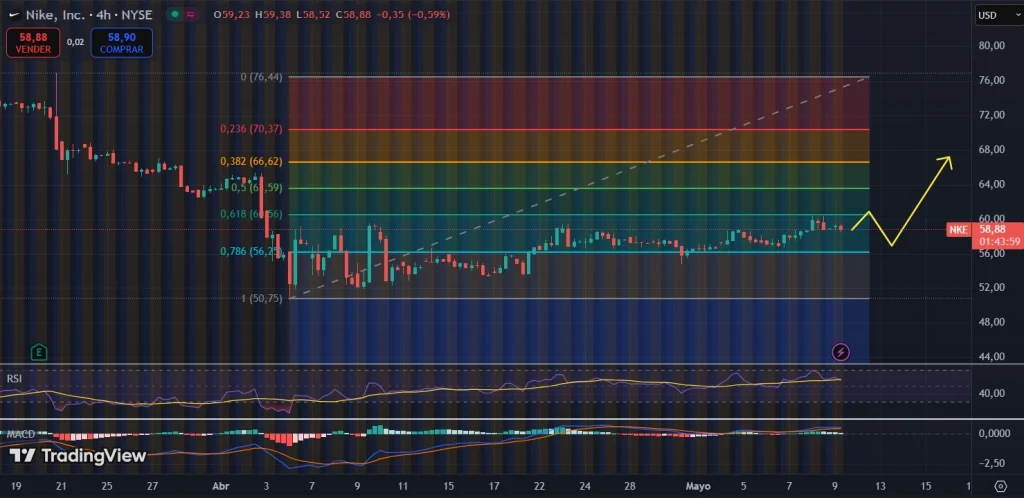Click 68,00 on the price axis
1024x498 pixels.
(992, 149)
